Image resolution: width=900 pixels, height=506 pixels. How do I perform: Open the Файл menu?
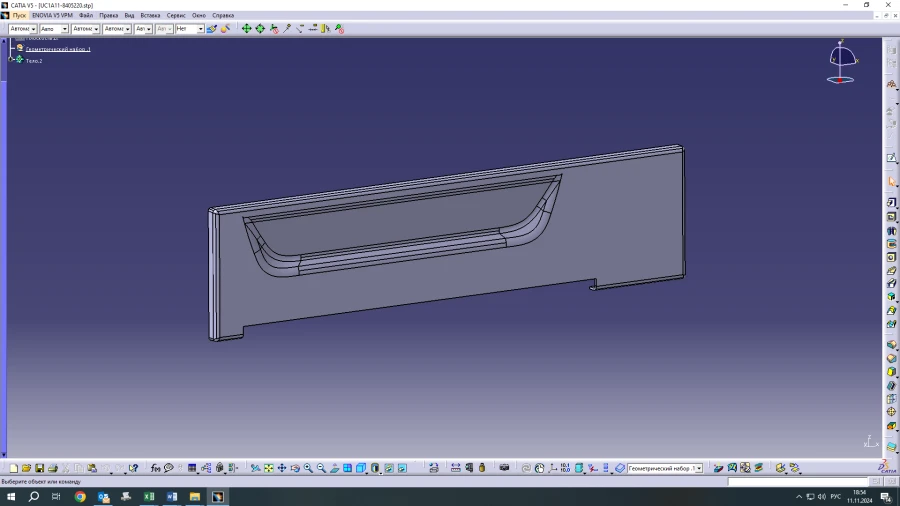coord(86,16)
